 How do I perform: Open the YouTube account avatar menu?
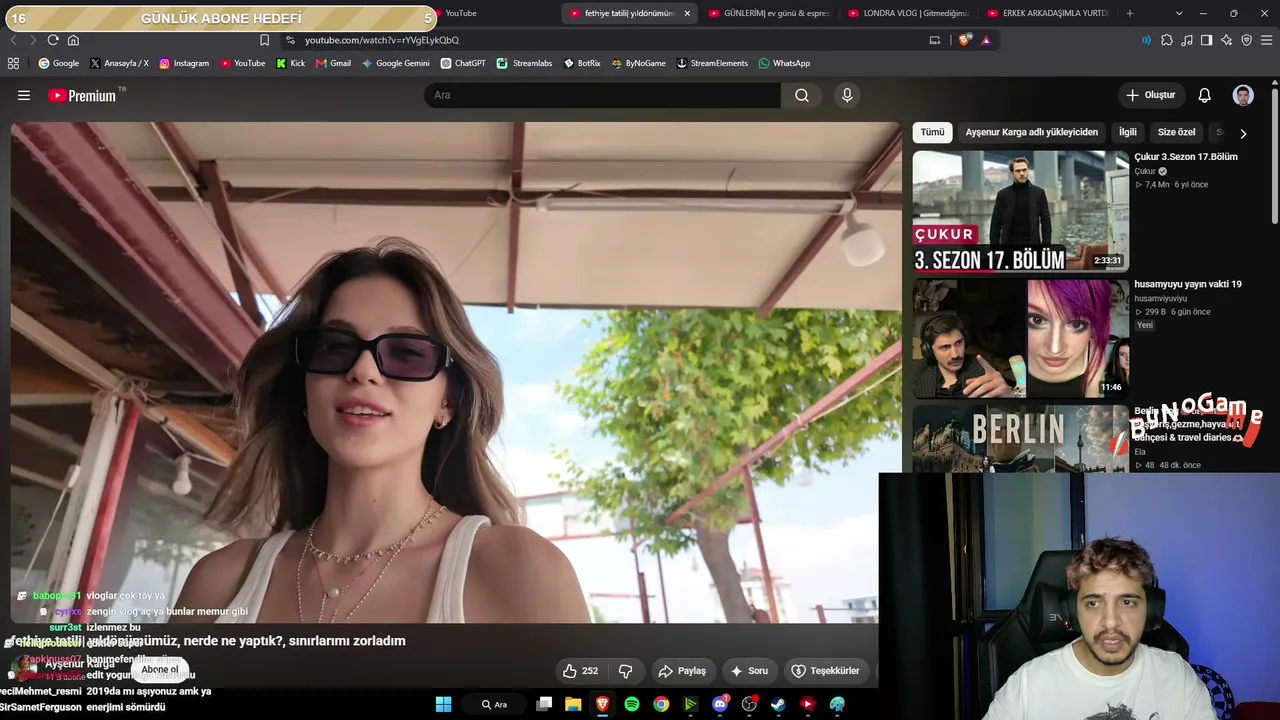tap(1243, 95)
